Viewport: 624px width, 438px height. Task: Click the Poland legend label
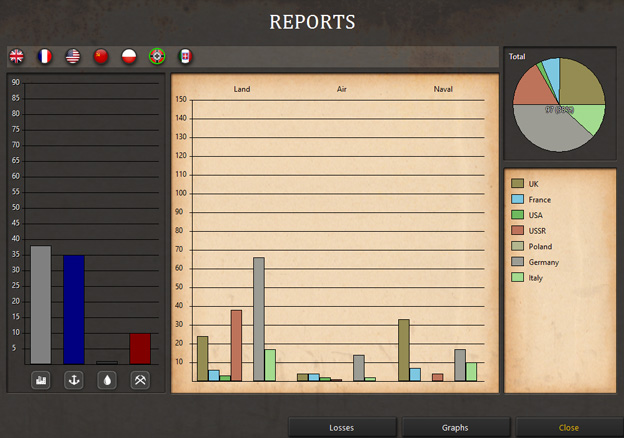540,246
